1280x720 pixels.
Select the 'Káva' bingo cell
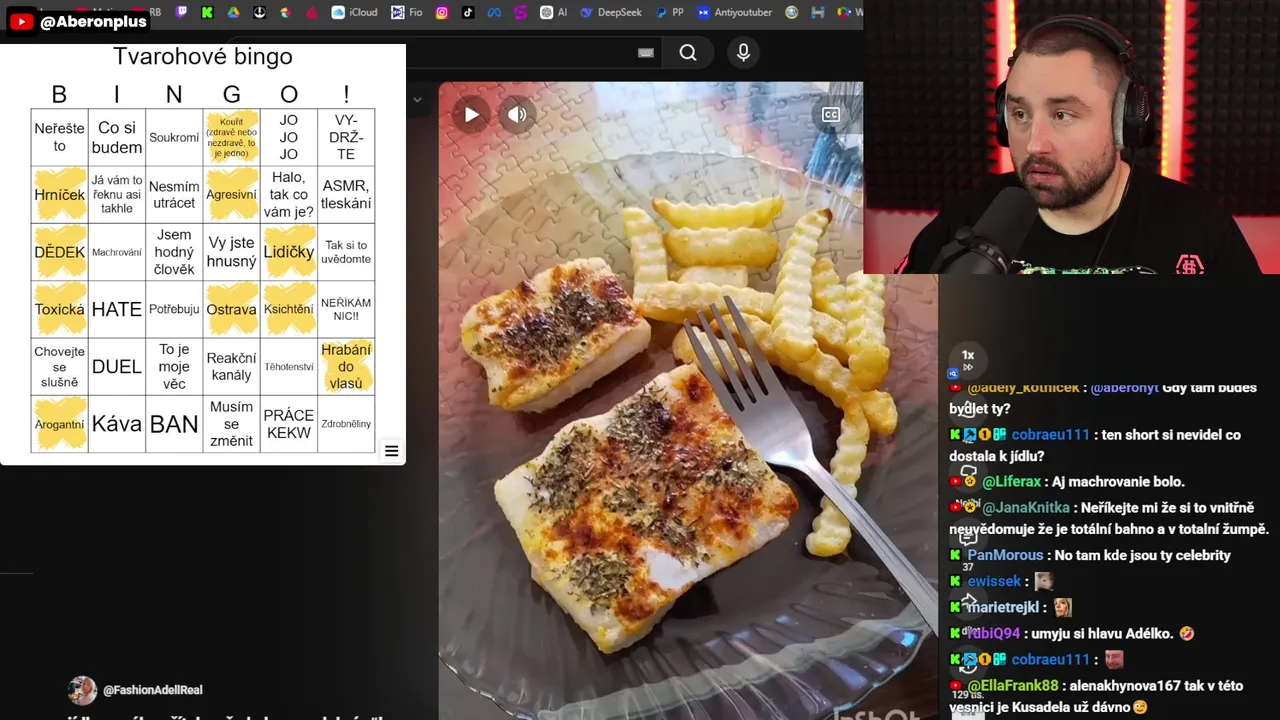tap(117, 424)
